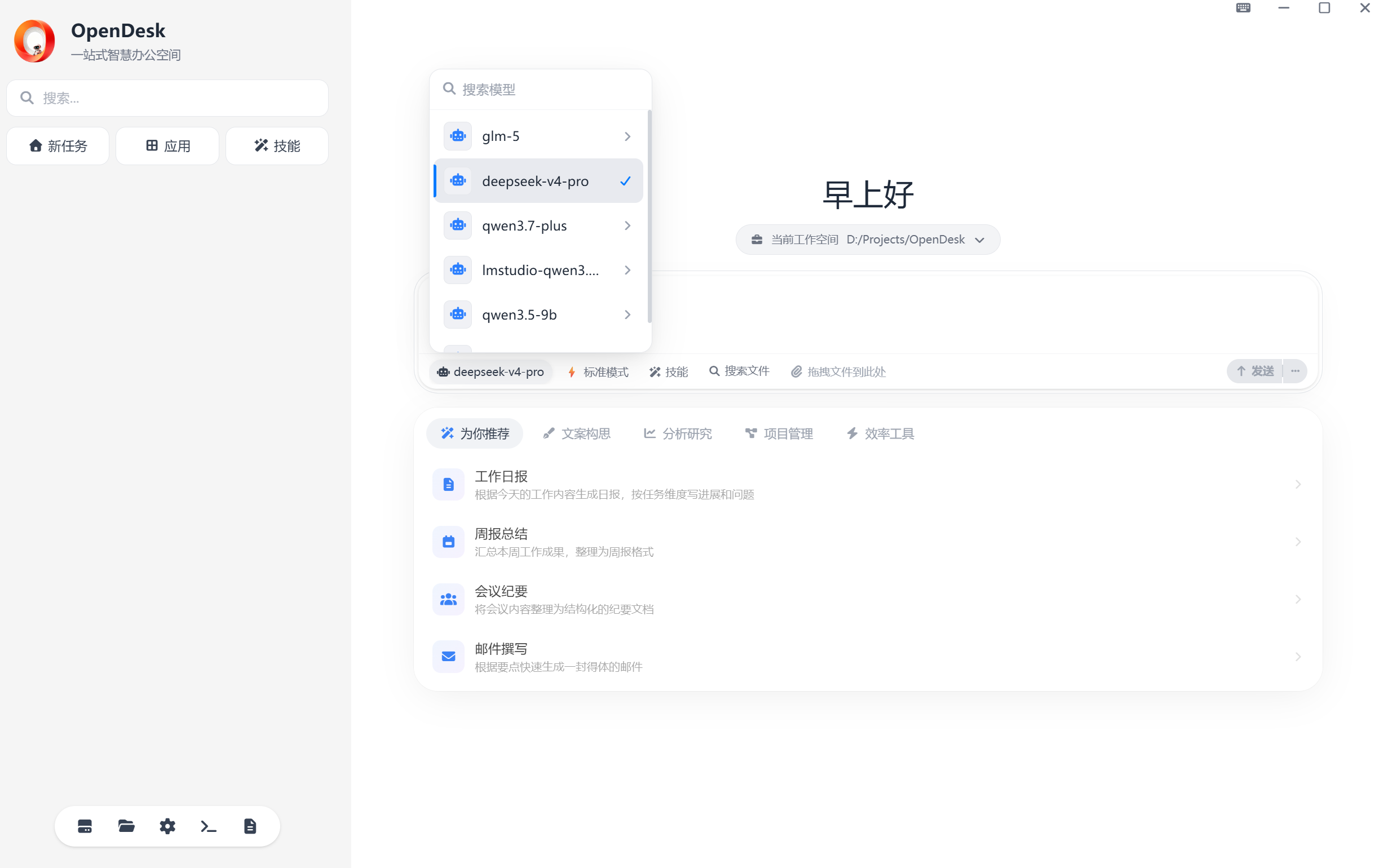Open the document icon in the bottom dock
Image resolution: width=1379 pixels, height=868 pixels.
click(x=250, y=826)
